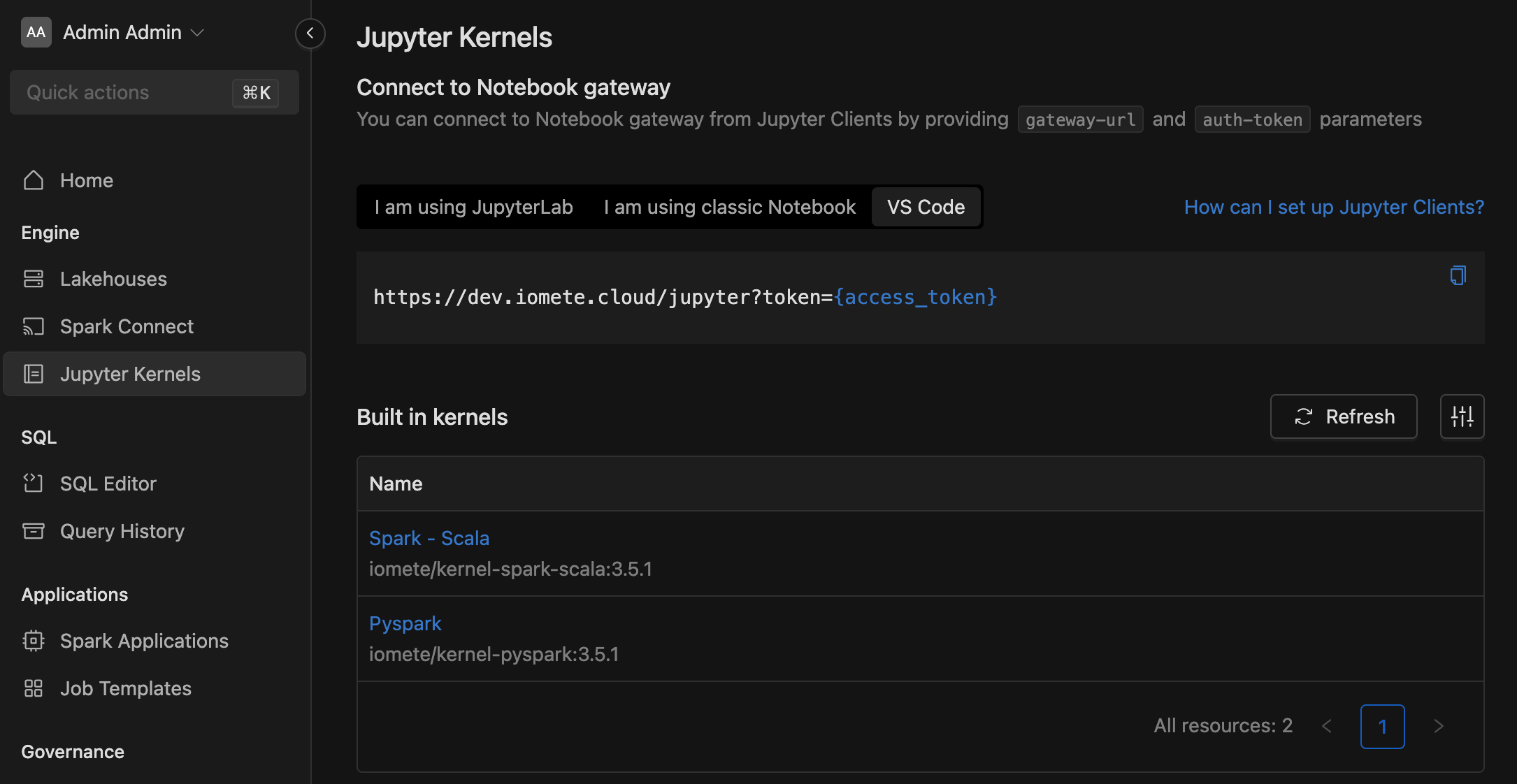Click the copy icon for the gateway URL
The height and width of the screenshot is (784, 1517).
[1458, 276]
